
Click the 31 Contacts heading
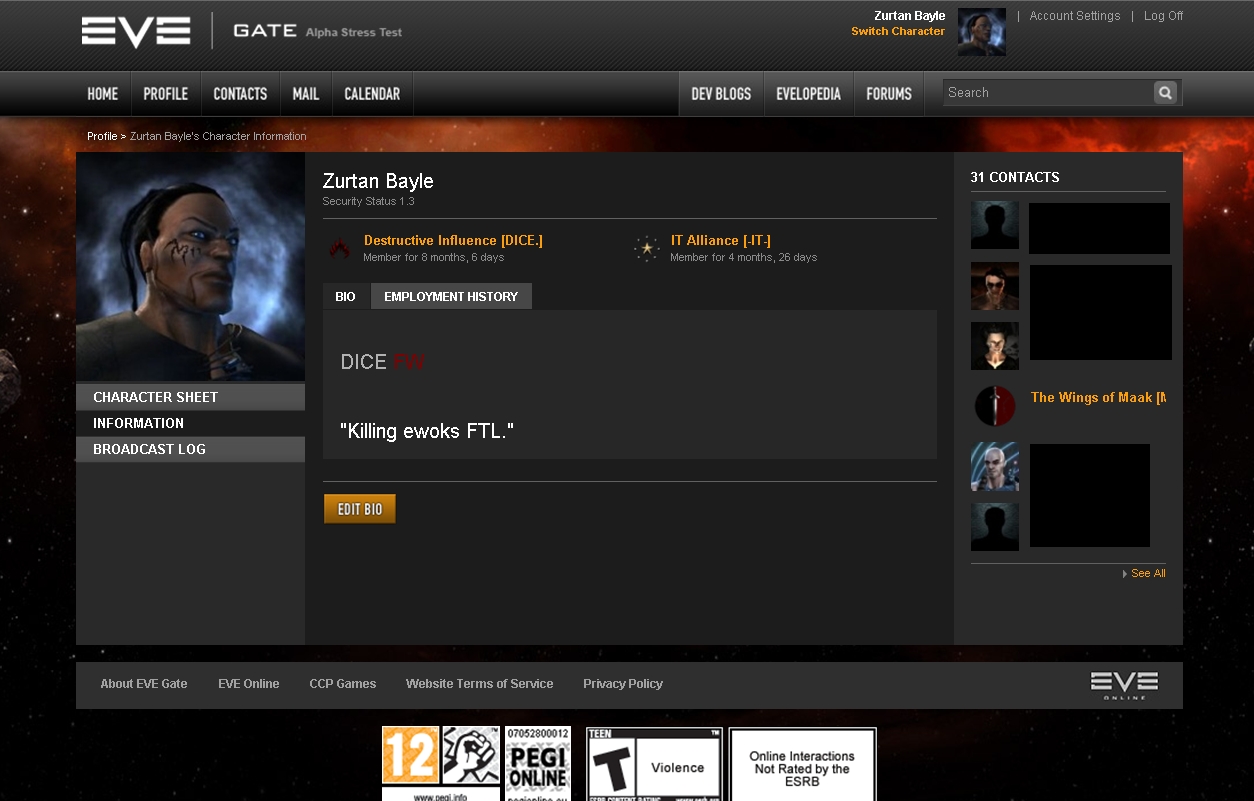pyautogui.click(x=1015, y=177)
